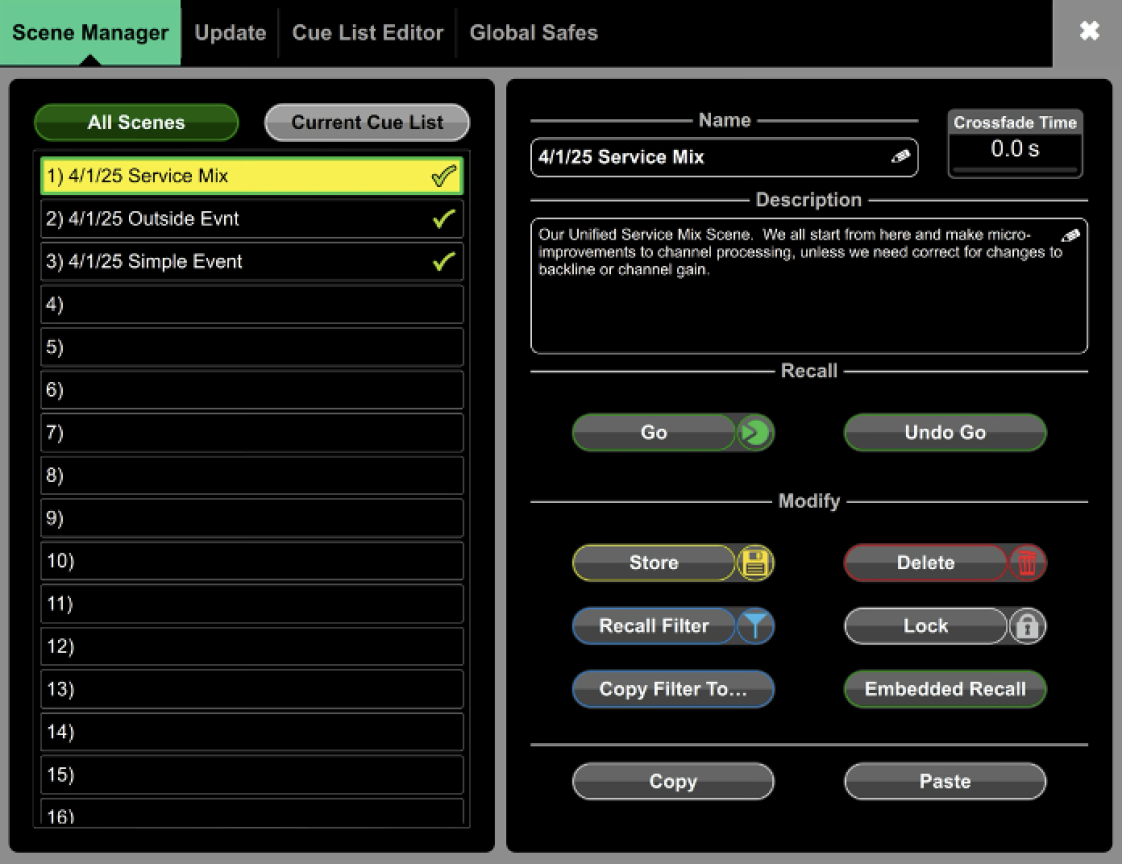Click the pencil icon in Name field
The height and width of the screenshot is (864, 1122).
pyautogui.click(x=900, y=157)
